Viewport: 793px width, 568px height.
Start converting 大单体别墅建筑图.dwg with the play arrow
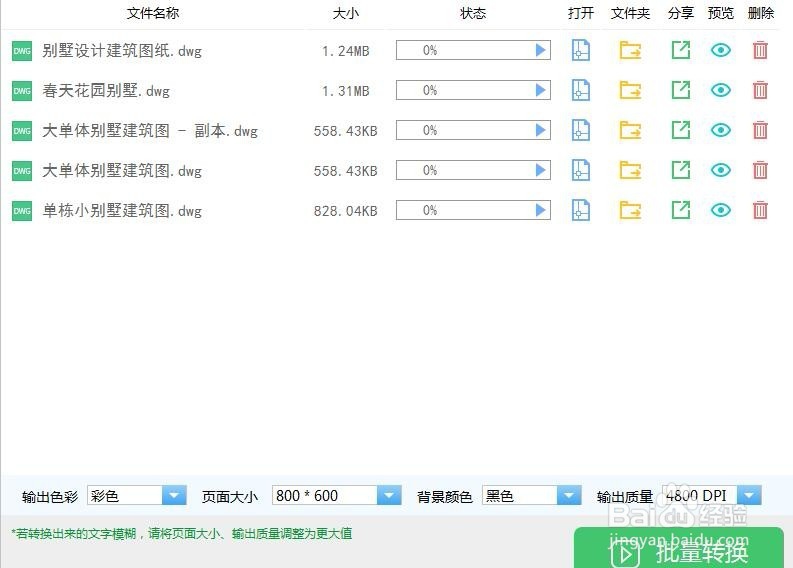[x=541, y=170]
